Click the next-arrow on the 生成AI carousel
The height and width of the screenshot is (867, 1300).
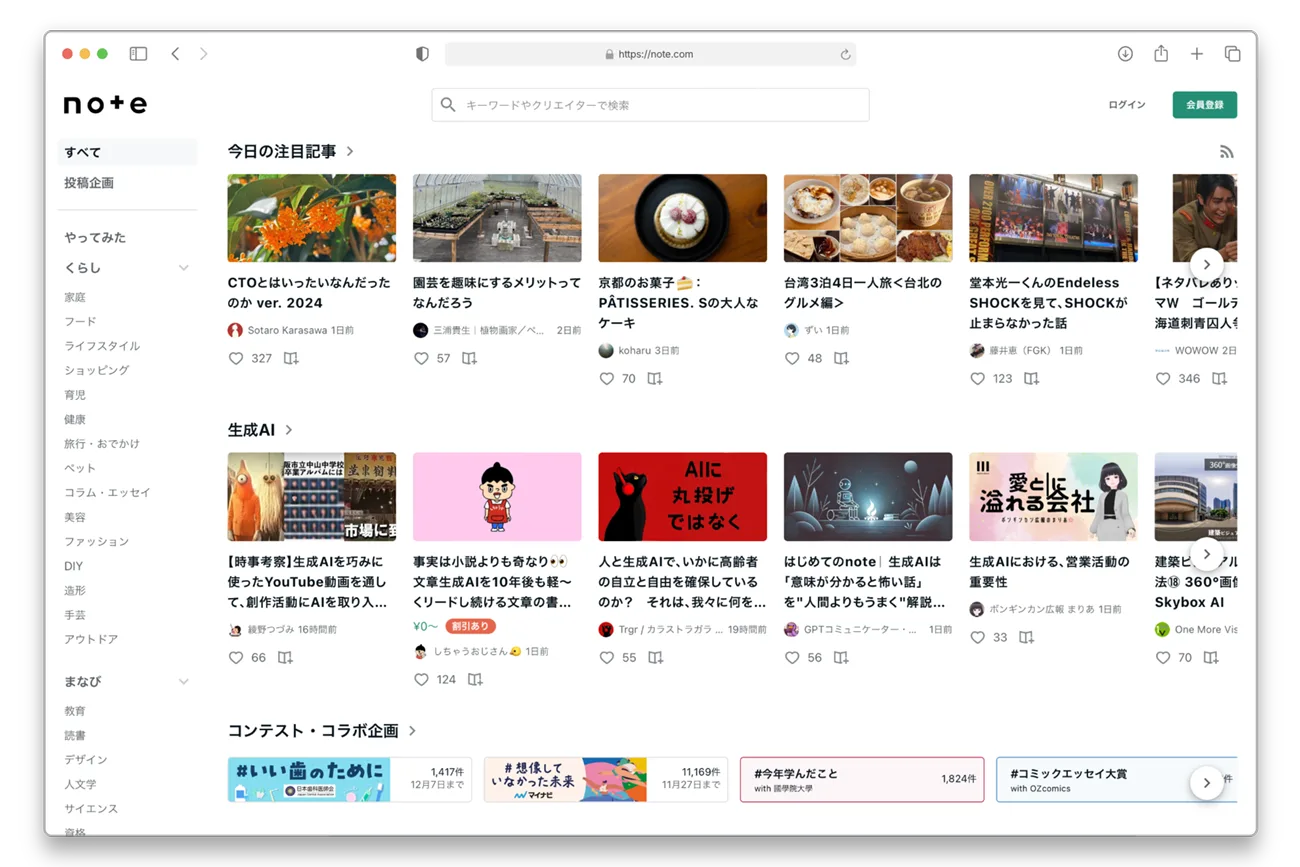click(x=1207, y=553)
